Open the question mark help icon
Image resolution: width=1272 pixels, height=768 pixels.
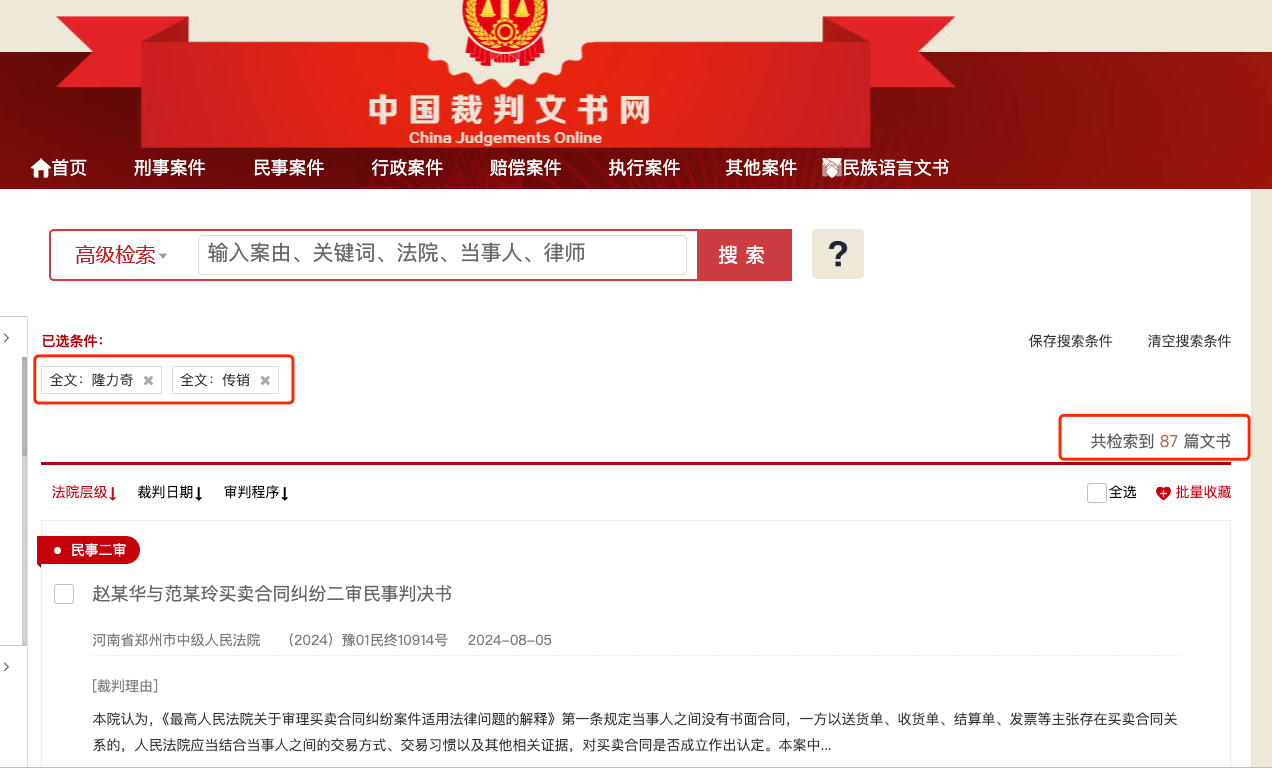coord(838,254)
